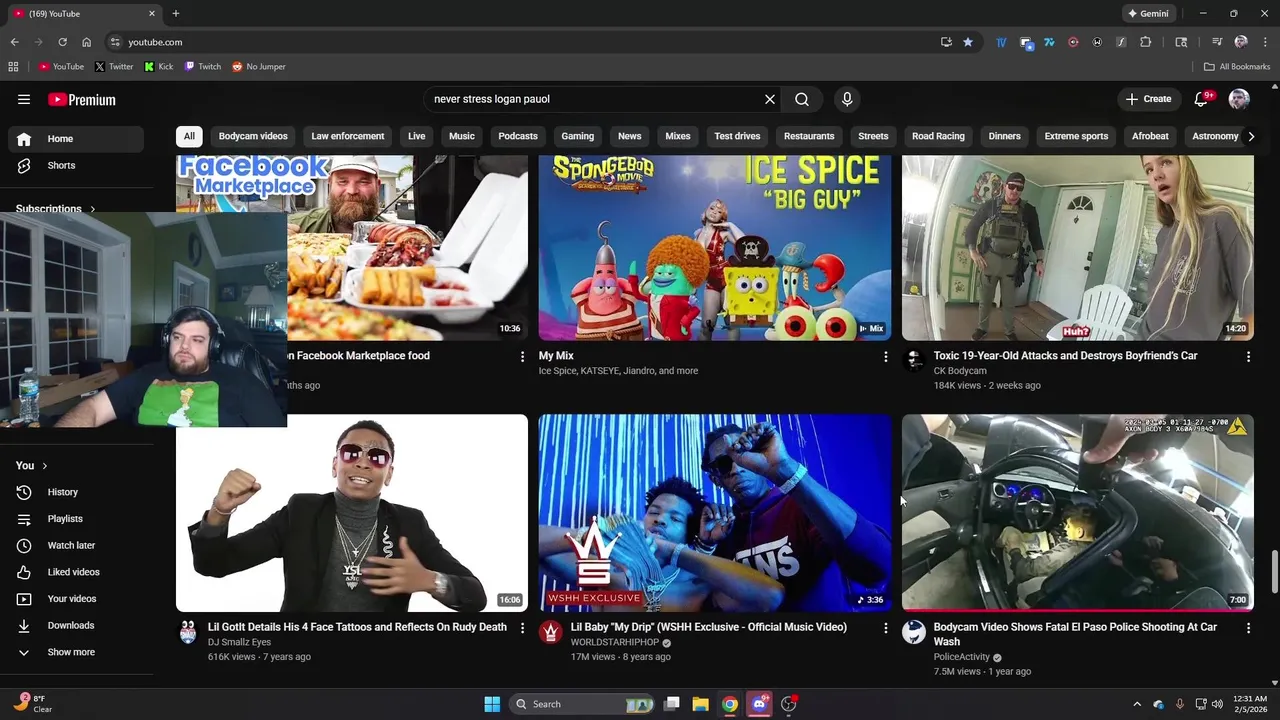Screen dimensions: 1280x720
Task: Go to Home in sidebar
Action: [x=76, y=139]
